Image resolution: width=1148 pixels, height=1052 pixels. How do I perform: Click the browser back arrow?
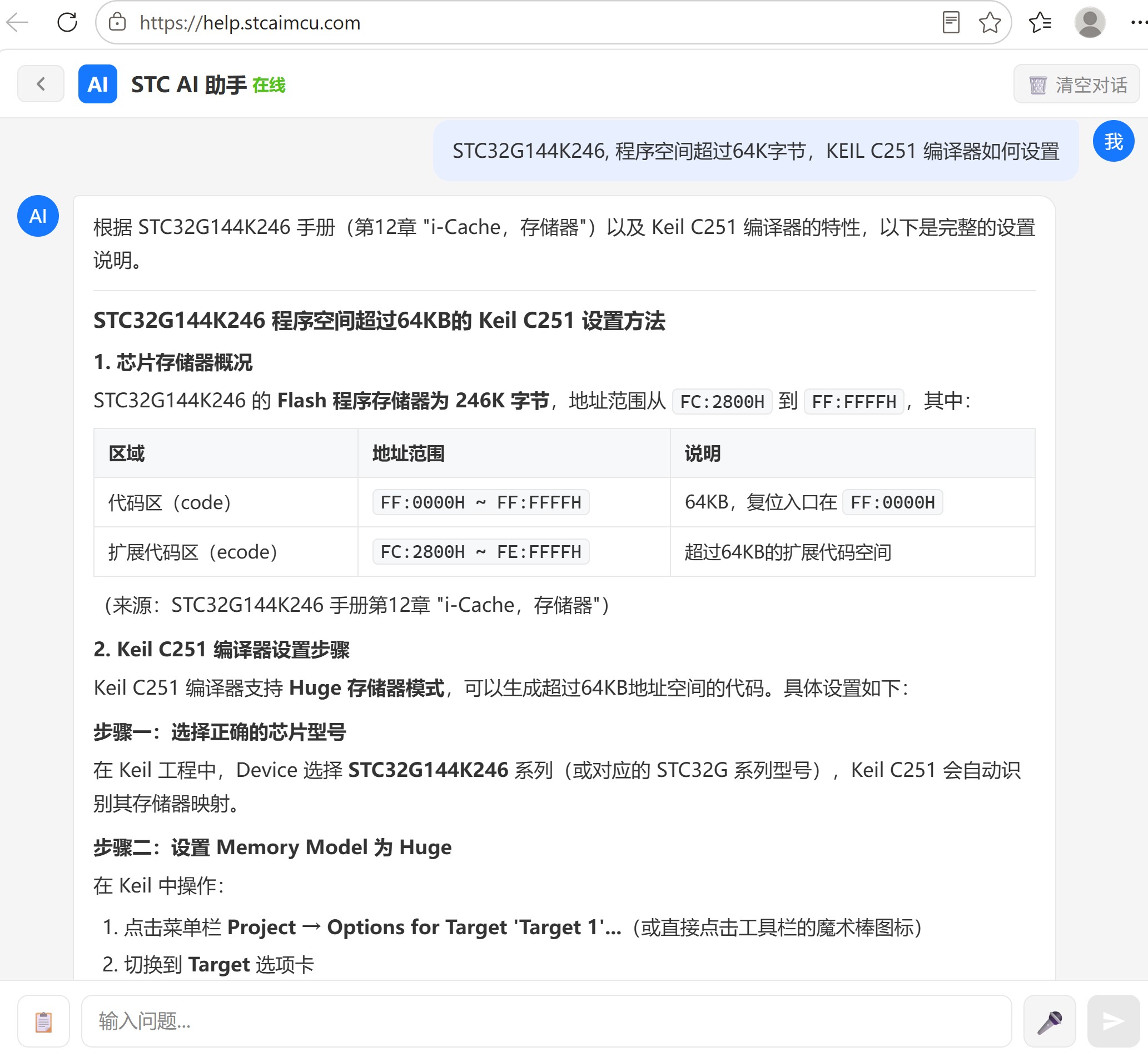pyautogui.click(x=17, y=23)
